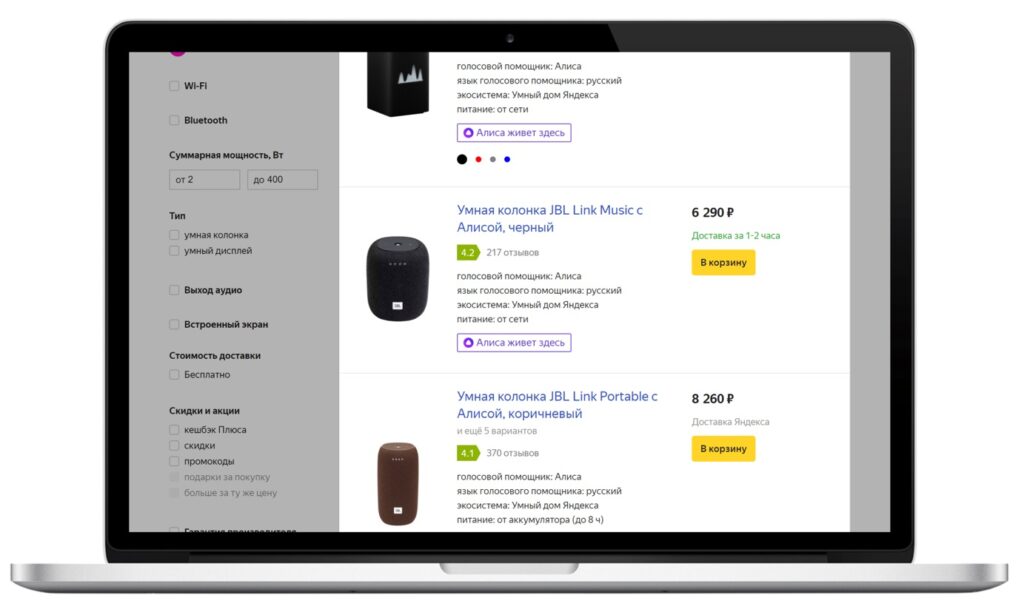Enable the Wi-Fi filter checkbox
Screen dimensions: 1024x612
174,86
